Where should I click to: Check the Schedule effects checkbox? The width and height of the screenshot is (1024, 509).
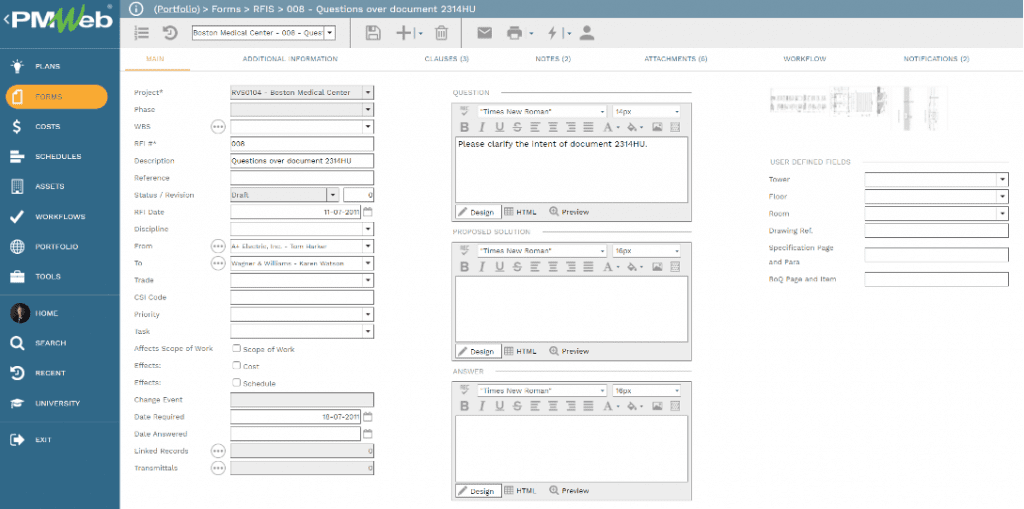click(237, 382)
